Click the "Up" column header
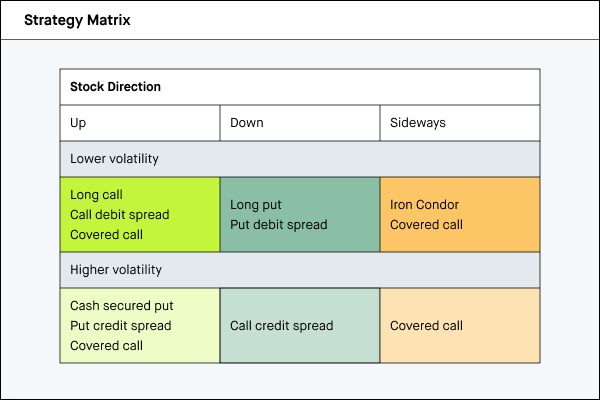 78,123
